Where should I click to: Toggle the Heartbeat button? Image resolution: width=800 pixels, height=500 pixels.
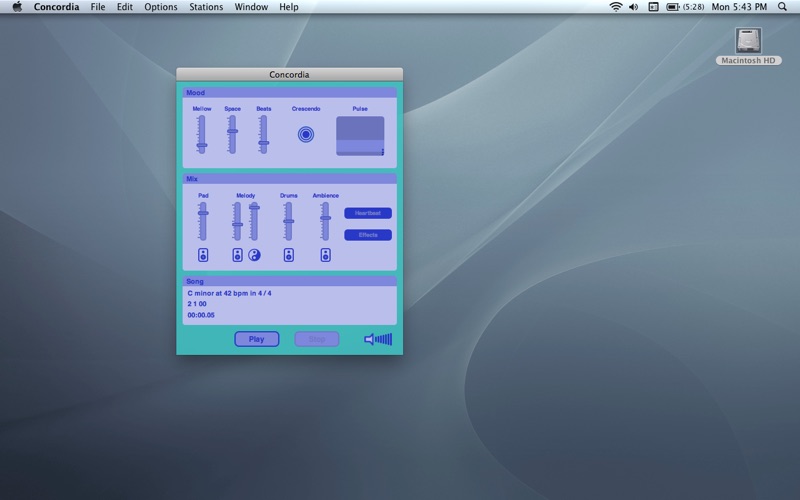click(x=368, y=213)
